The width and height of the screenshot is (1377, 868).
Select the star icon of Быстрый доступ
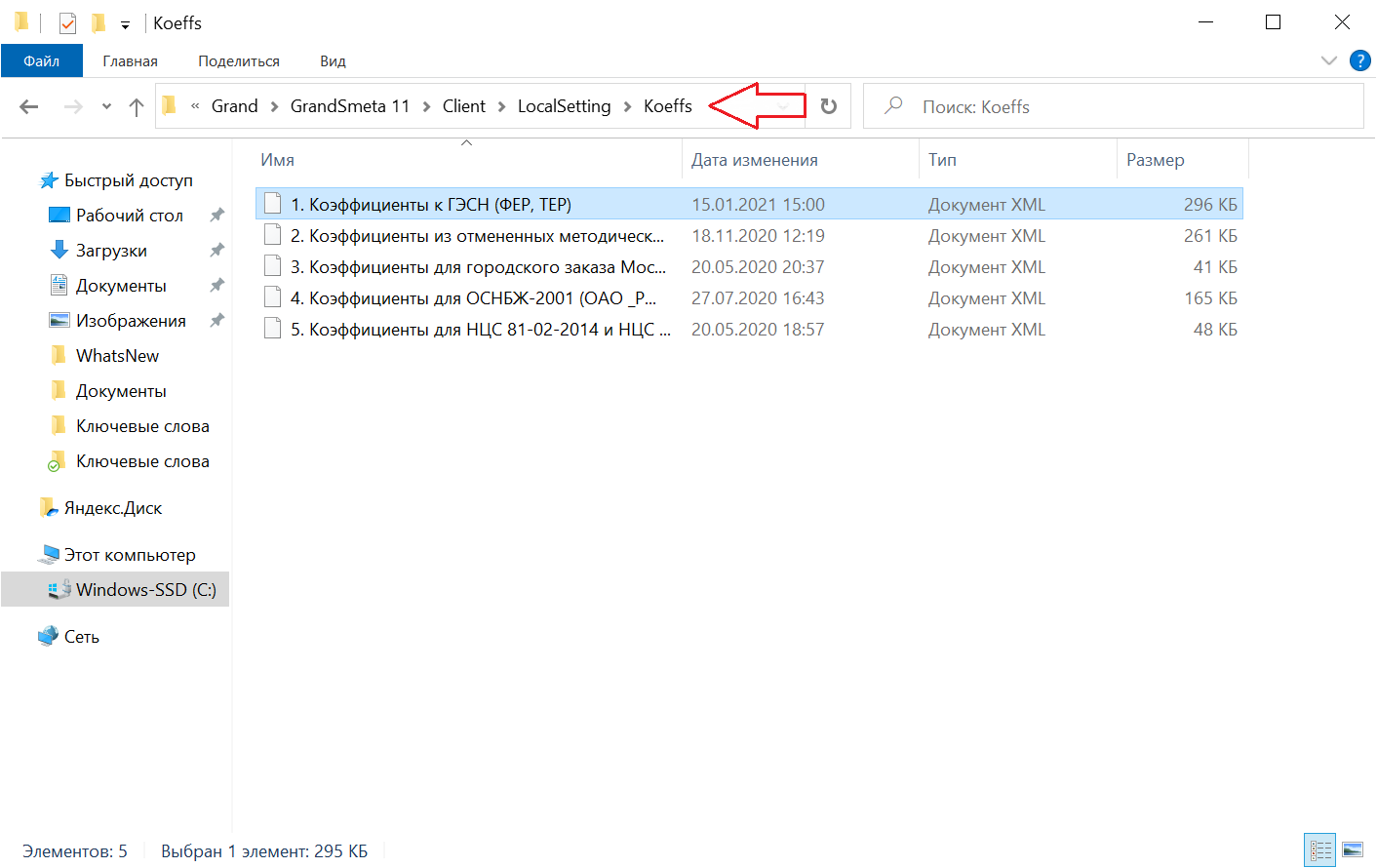tap(49, 180)
